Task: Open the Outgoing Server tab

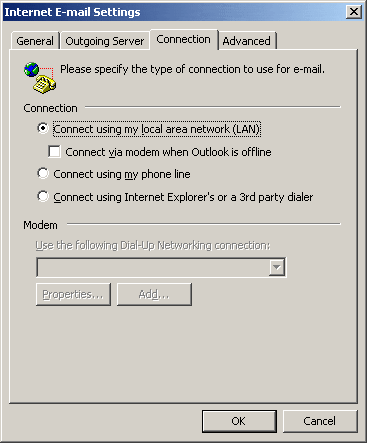Action: 105,41
